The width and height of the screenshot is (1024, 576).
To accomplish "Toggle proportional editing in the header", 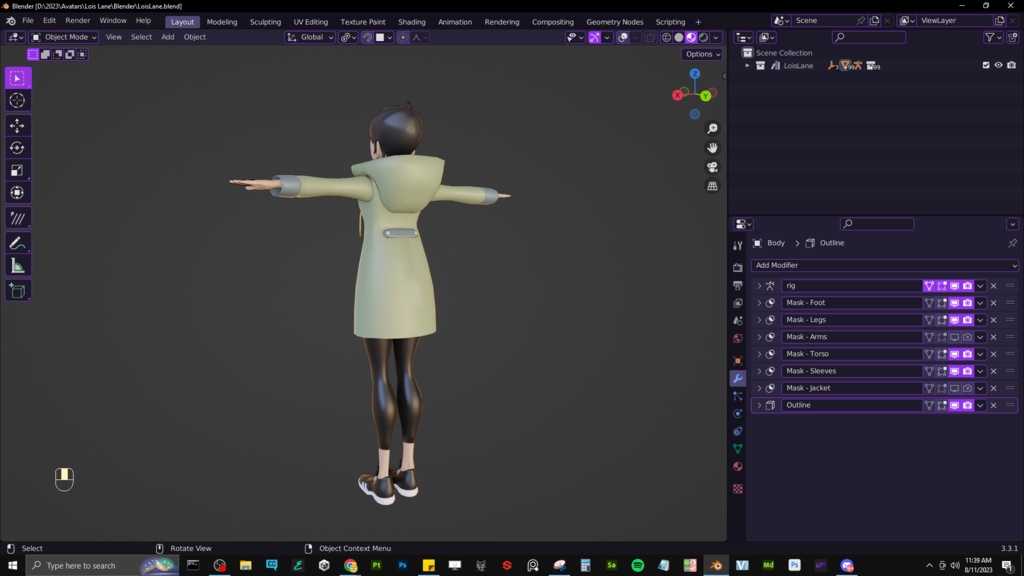I will [404, 37].
